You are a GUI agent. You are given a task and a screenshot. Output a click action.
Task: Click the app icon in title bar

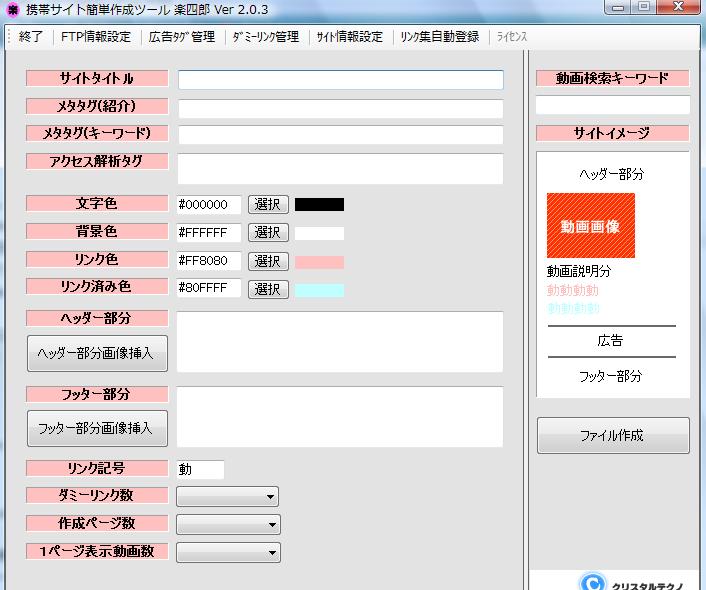click(13, 9)
